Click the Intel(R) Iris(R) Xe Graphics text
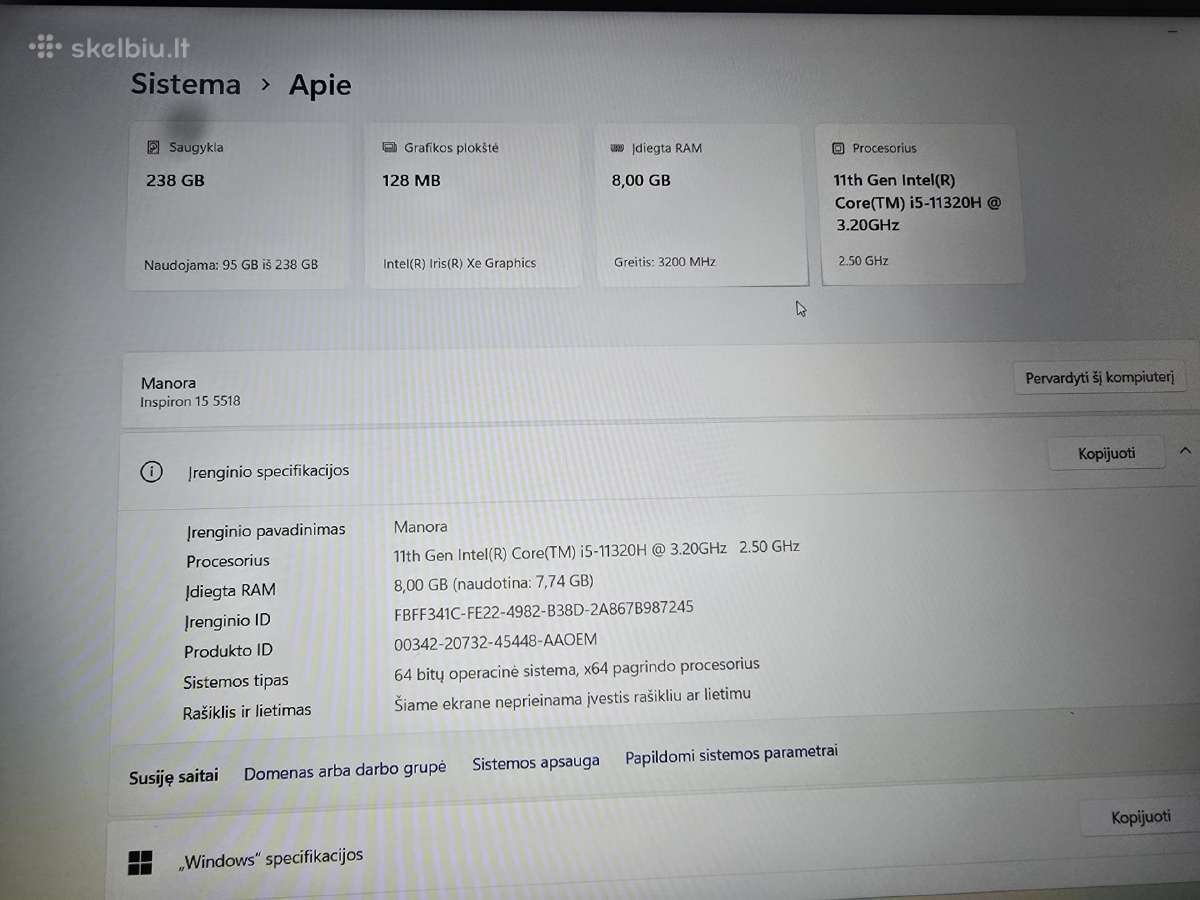The image size is (1200, 900). coord(459,264)
